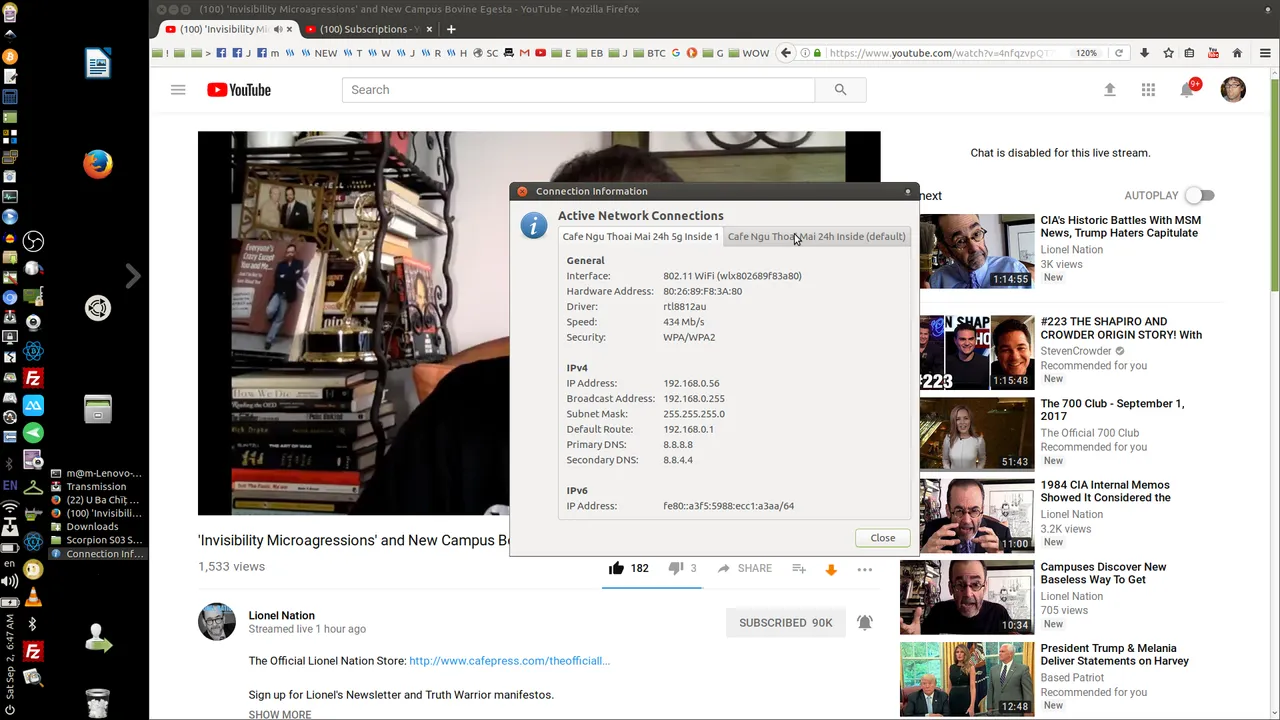Open the YouTube guide hamburger menu
Image resolution: width=1280 pixels, height=720 pixels.
pyautogui.click(x=178, y=90)
